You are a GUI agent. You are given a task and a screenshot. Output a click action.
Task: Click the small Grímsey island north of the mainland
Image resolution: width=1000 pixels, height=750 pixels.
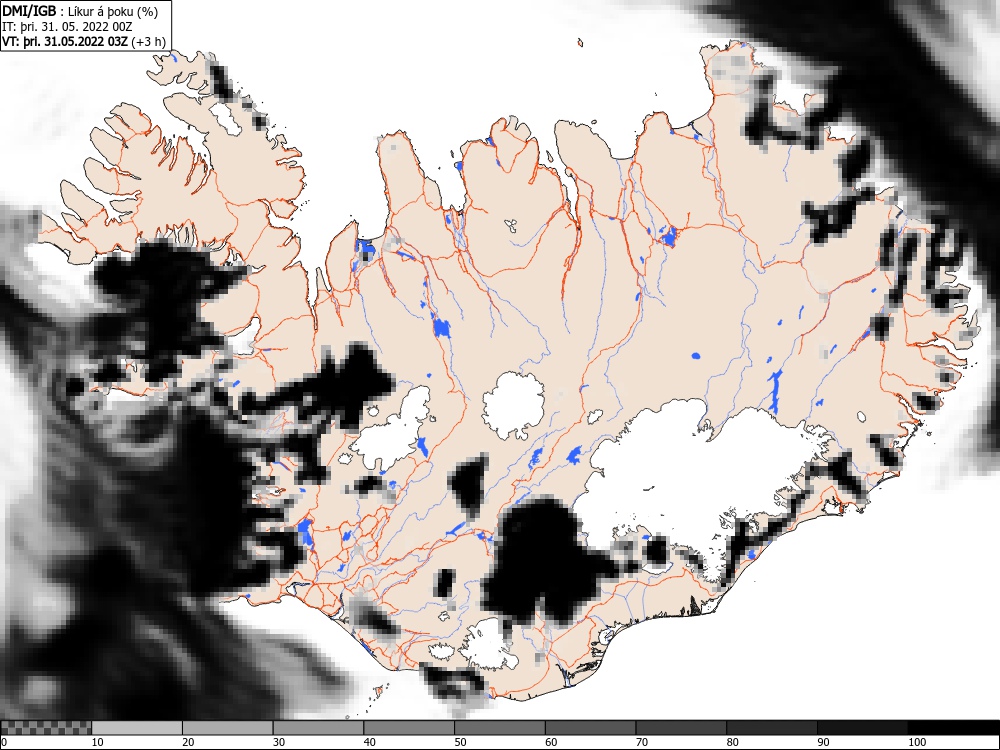click(x=580, y=43)
